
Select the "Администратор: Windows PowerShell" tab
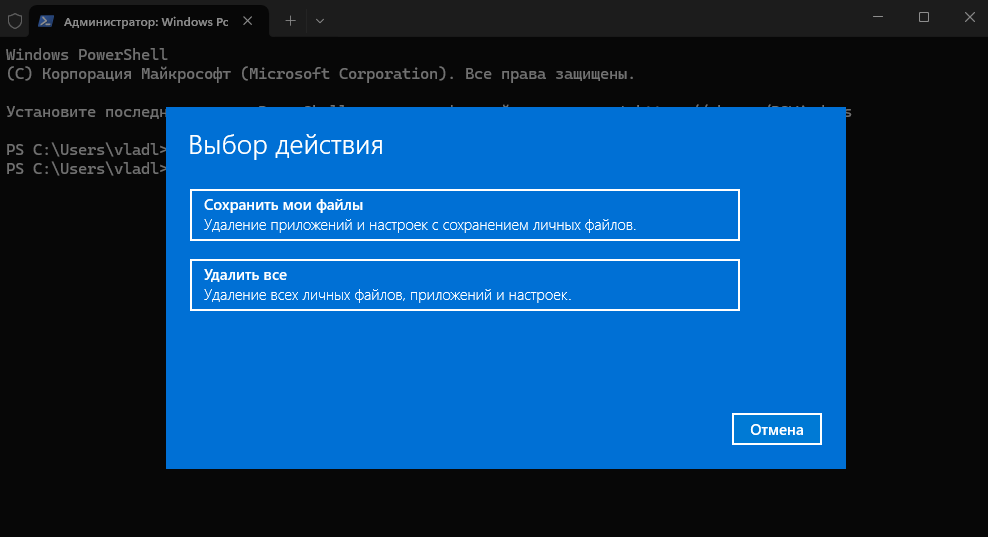tap(149, 21)
